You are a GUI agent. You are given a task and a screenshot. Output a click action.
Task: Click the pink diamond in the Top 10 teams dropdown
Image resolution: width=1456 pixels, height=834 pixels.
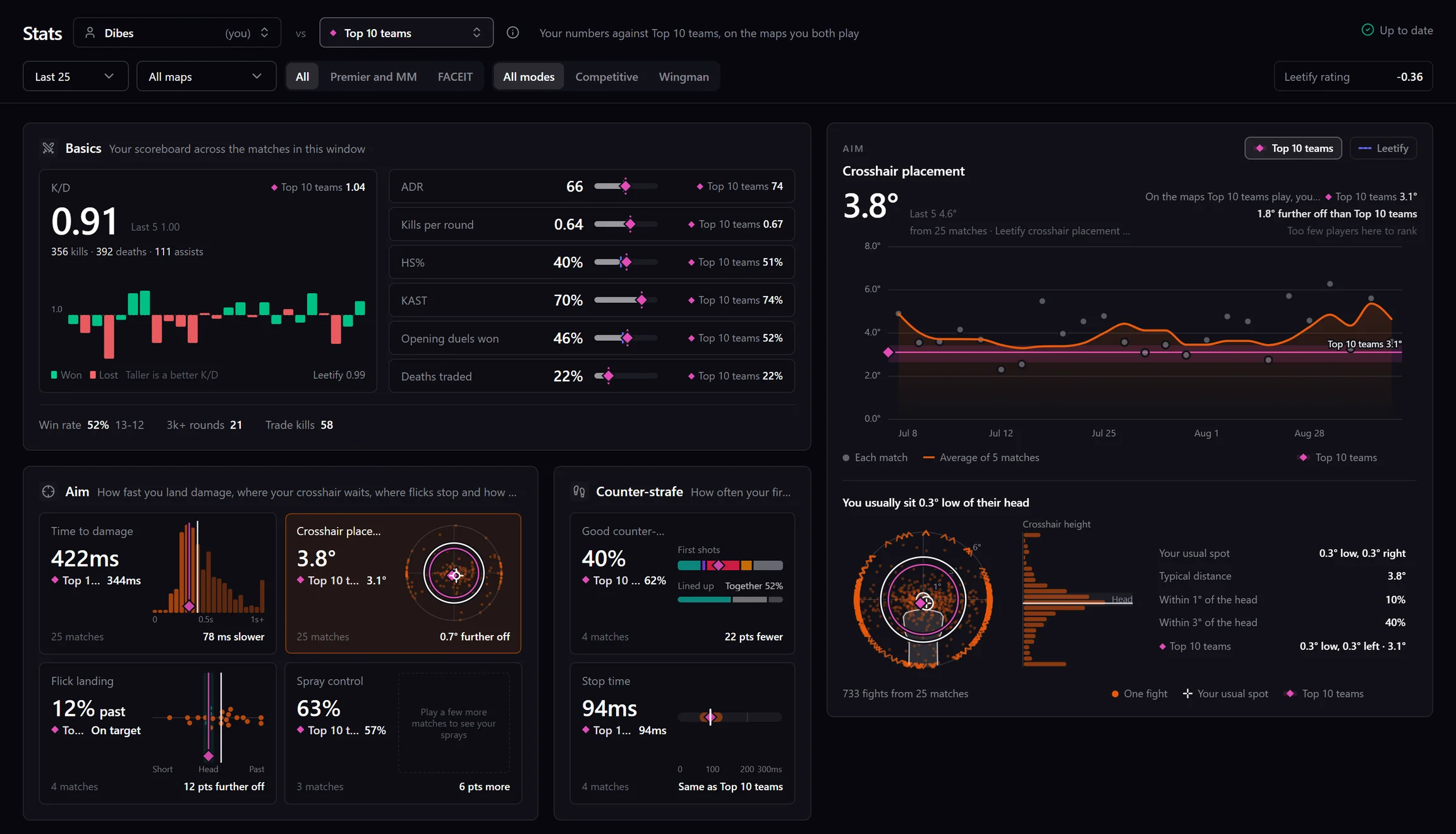point(333,33)
